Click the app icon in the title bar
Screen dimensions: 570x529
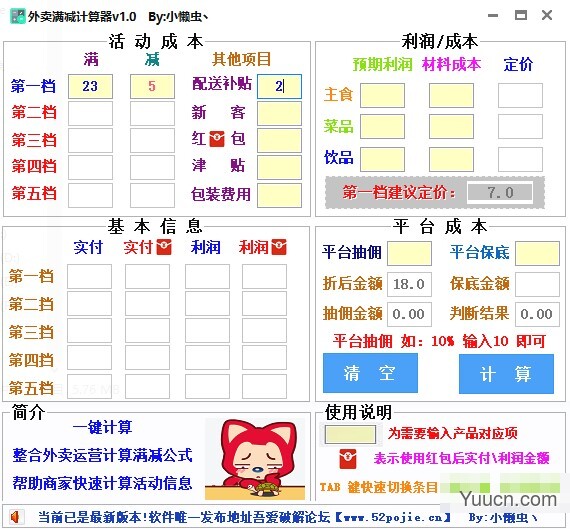pyautogui.click(x=17, y=16)
